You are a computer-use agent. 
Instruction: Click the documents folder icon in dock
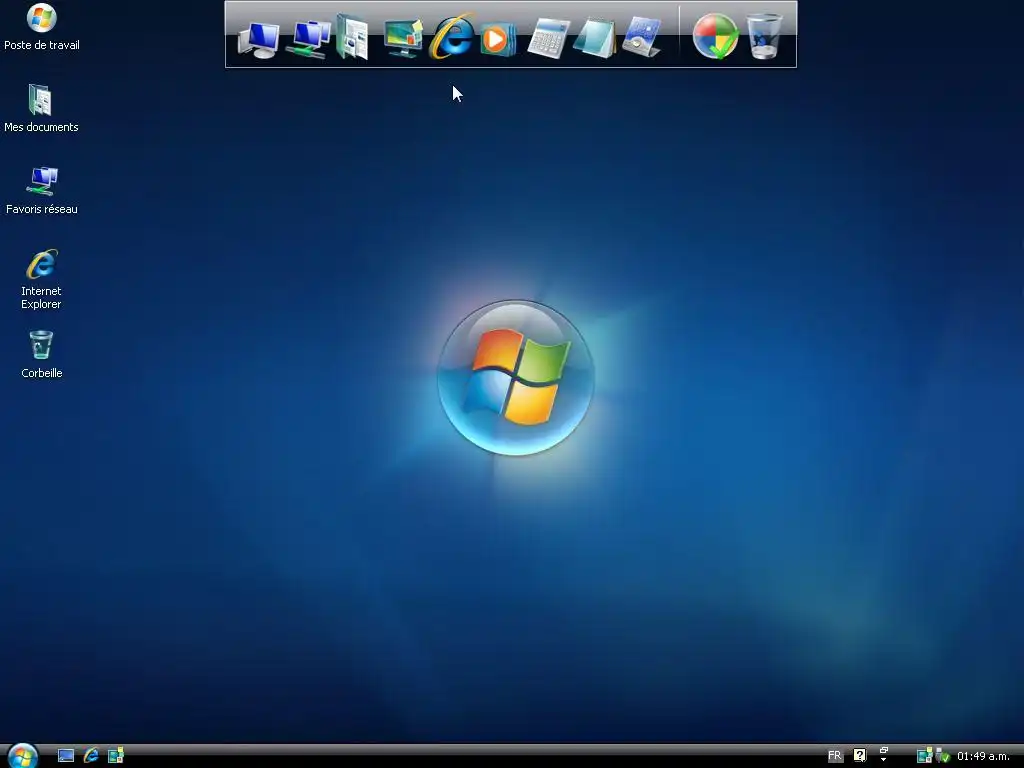coord(353,38)
